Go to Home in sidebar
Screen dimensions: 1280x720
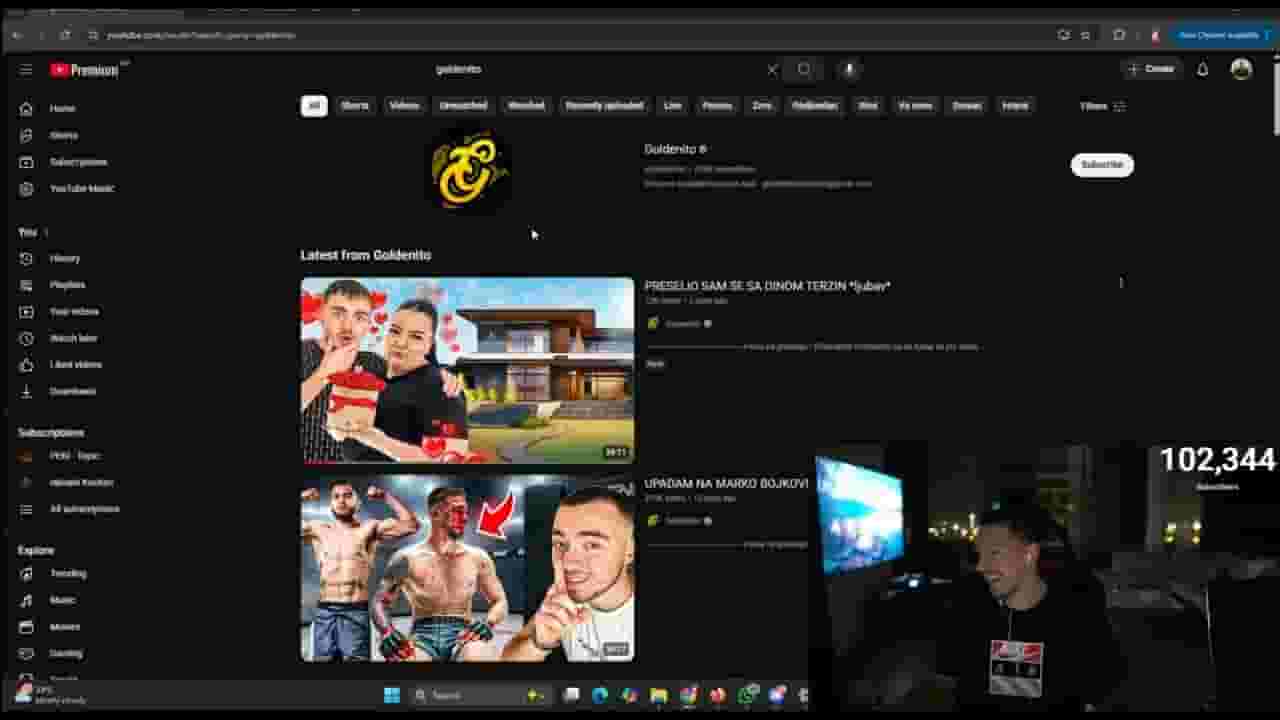tap(62, 108)
